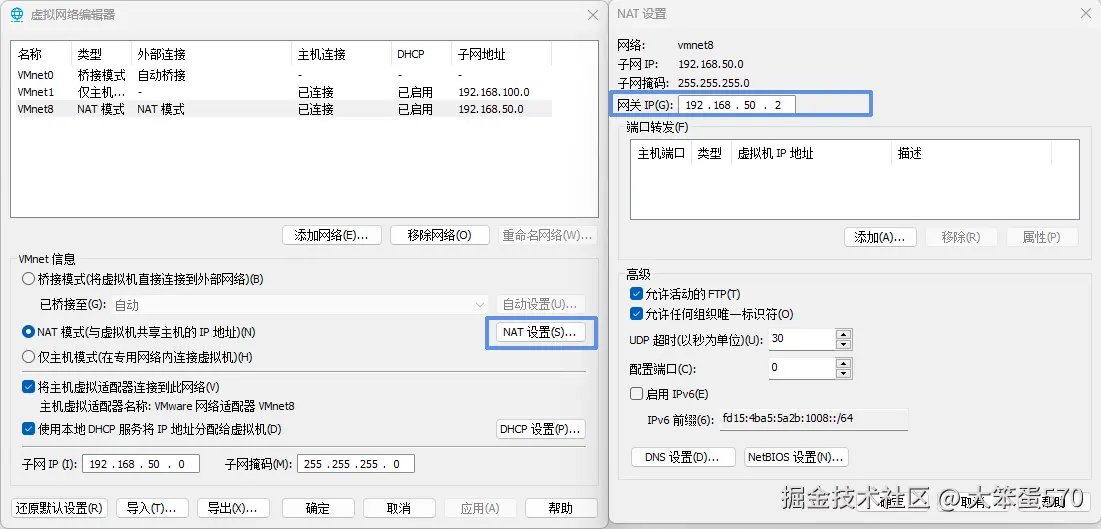Uncheck 允许活动的 FTP checkbox
The image size is (1101, 529).
coord(636,293)
